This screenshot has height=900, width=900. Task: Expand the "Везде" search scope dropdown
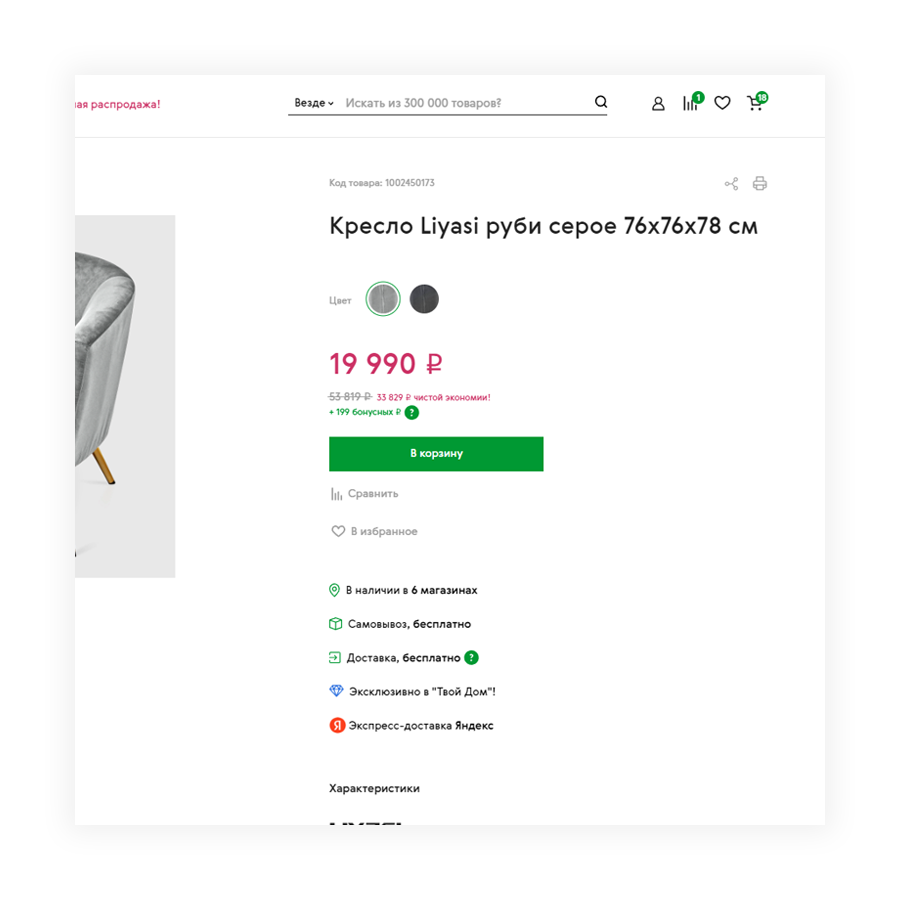pos(313,103)
